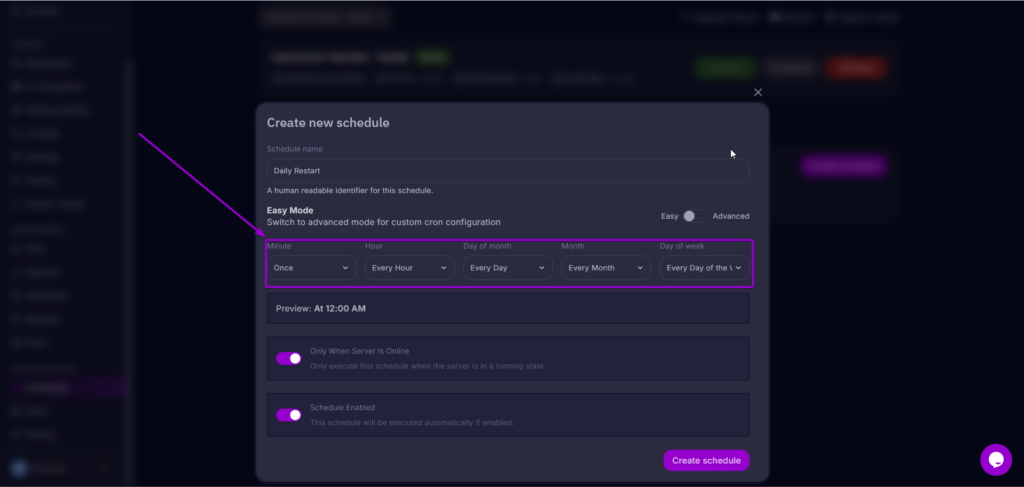Click the Switch to advanced mode description text

coord(383,222)
